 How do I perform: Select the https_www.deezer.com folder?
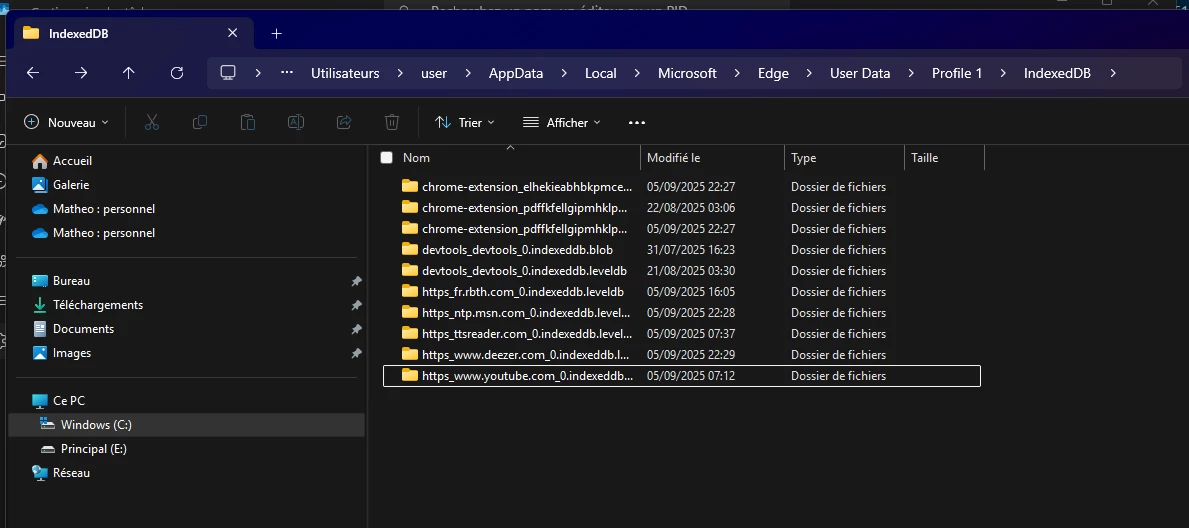[525, 355]
